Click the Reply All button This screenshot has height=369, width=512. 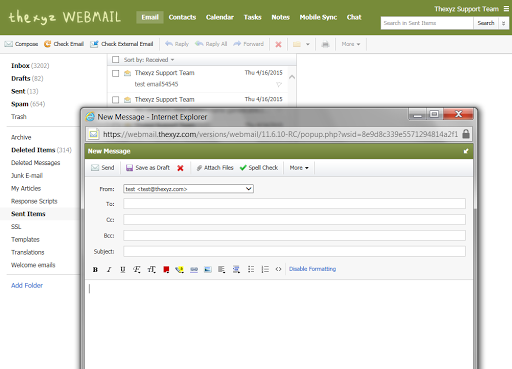(211, 44)
